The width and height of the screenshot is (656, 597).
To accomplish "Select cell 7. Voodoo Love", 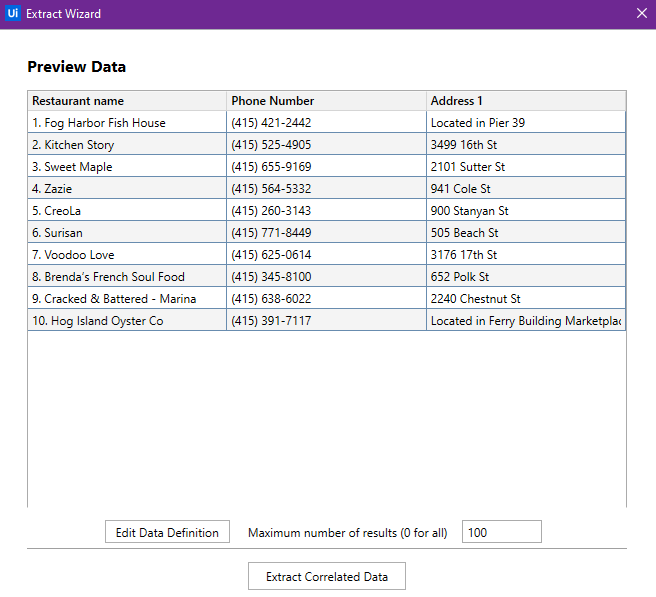I will click(x=127, y=254).
